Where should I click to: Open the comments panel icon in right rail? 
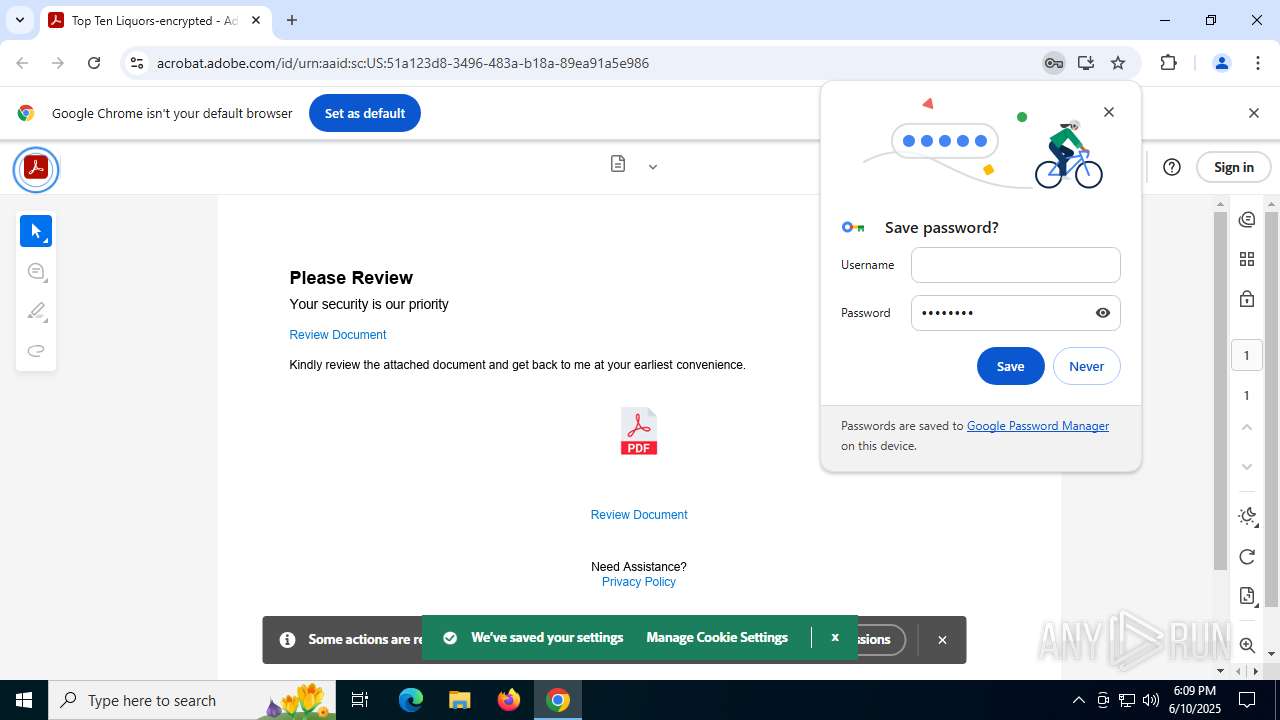1247,219
